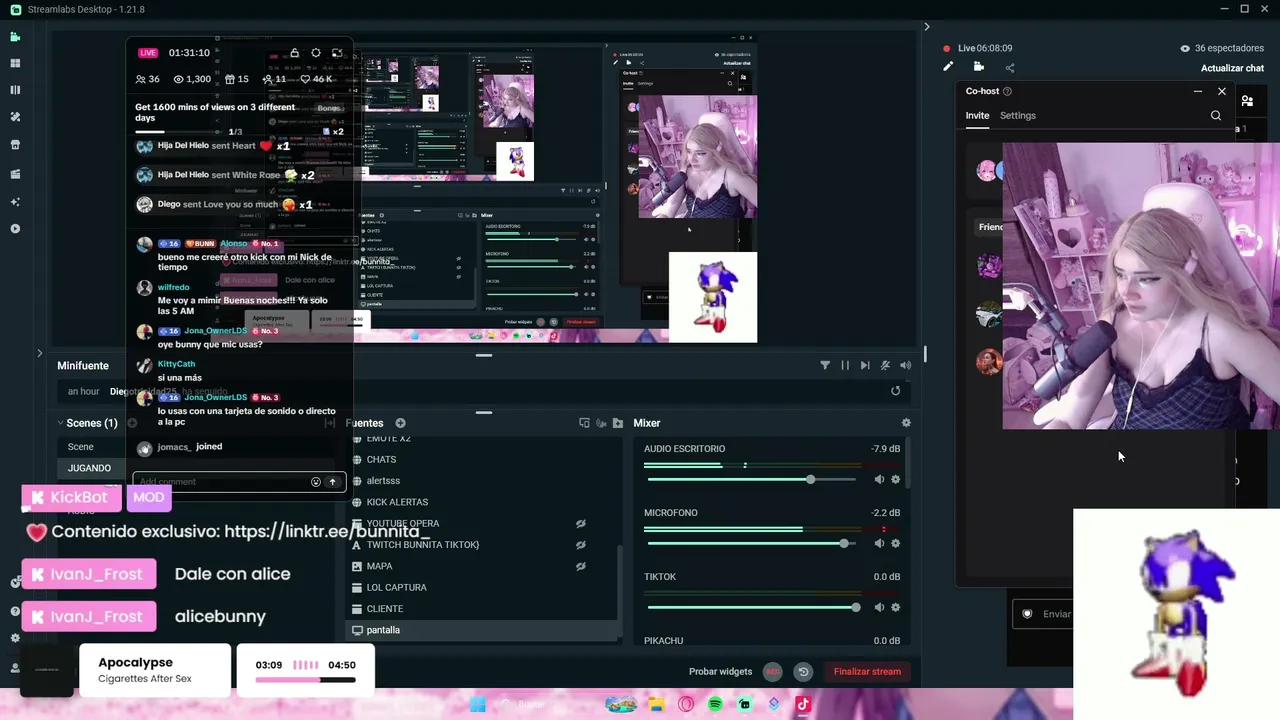Open Streamlabs settings gear in the sidebar
This screenshot has width=1280, height=720.
15,638
